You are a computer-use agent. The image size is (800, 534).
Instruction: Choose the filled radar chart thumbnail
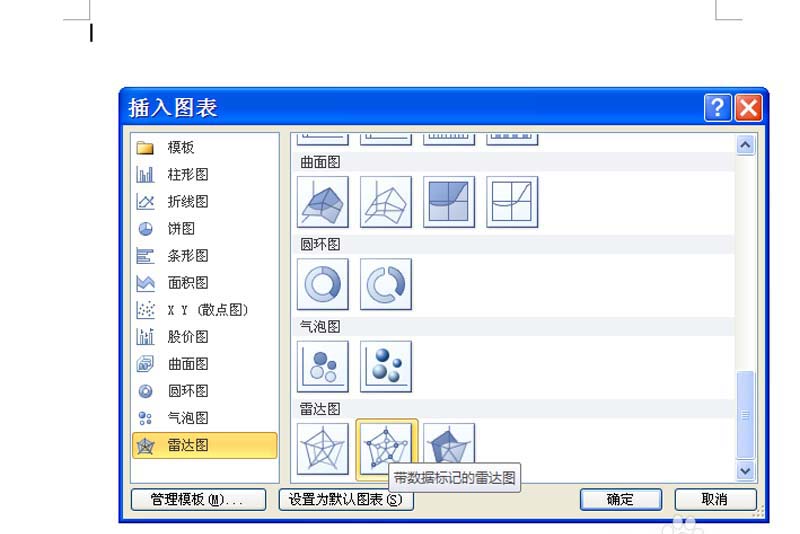pos(449,443)
